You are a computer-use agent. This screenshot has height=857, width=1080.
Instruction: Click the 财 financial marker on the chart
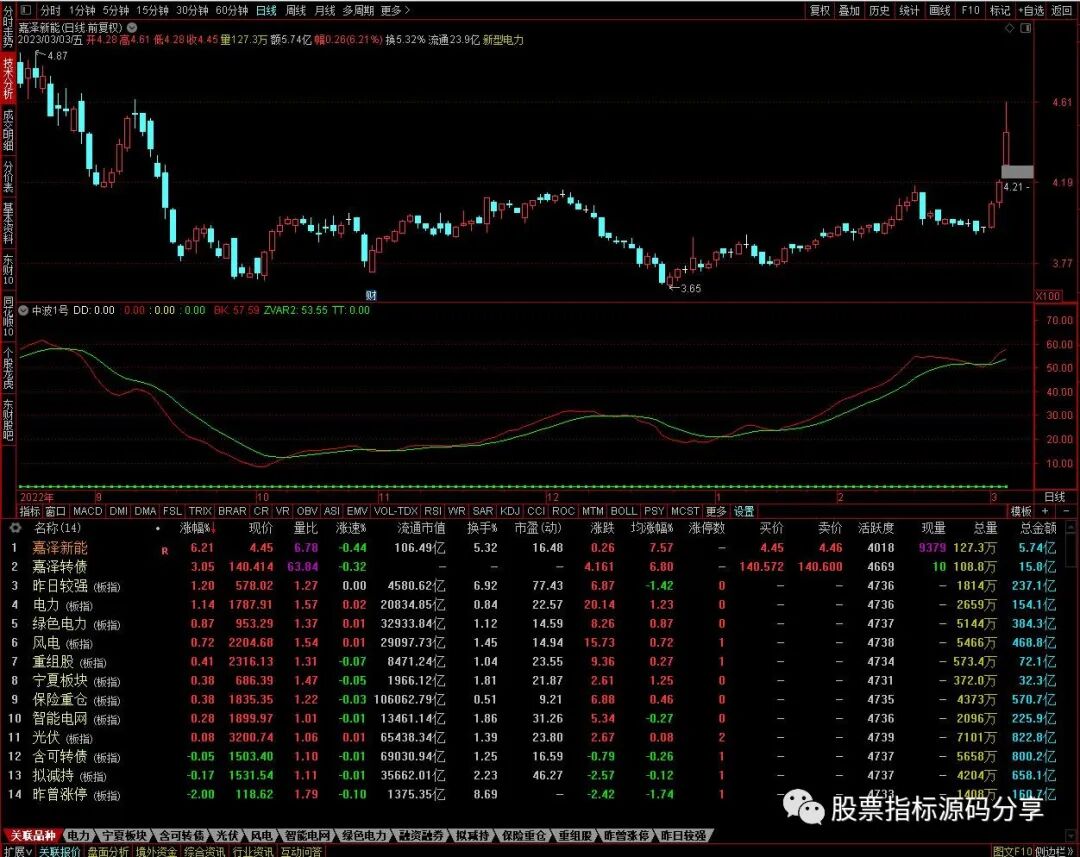tap(371, 295)
